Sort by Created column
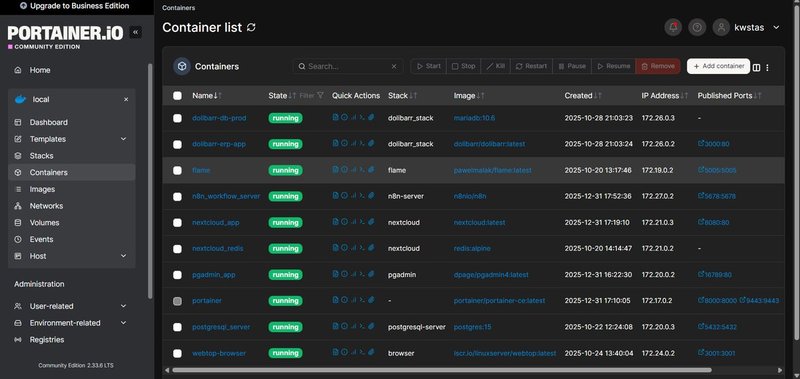This screenshot has width=800, height=379. pyautogui.click(x=583, y=95)
